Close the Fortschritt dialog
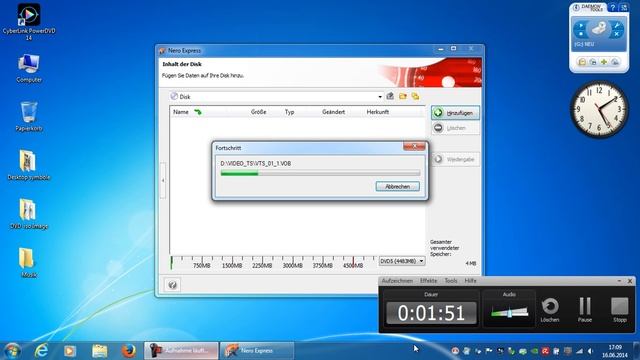 (414, 147)
